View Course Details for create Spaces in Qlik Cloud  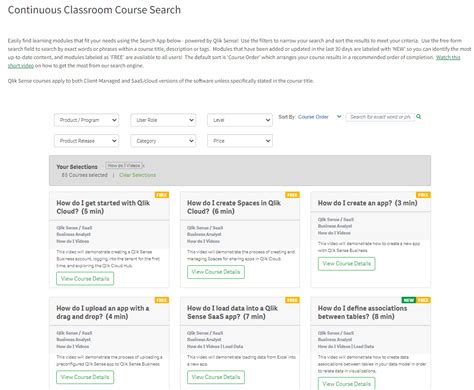(216, 272)
